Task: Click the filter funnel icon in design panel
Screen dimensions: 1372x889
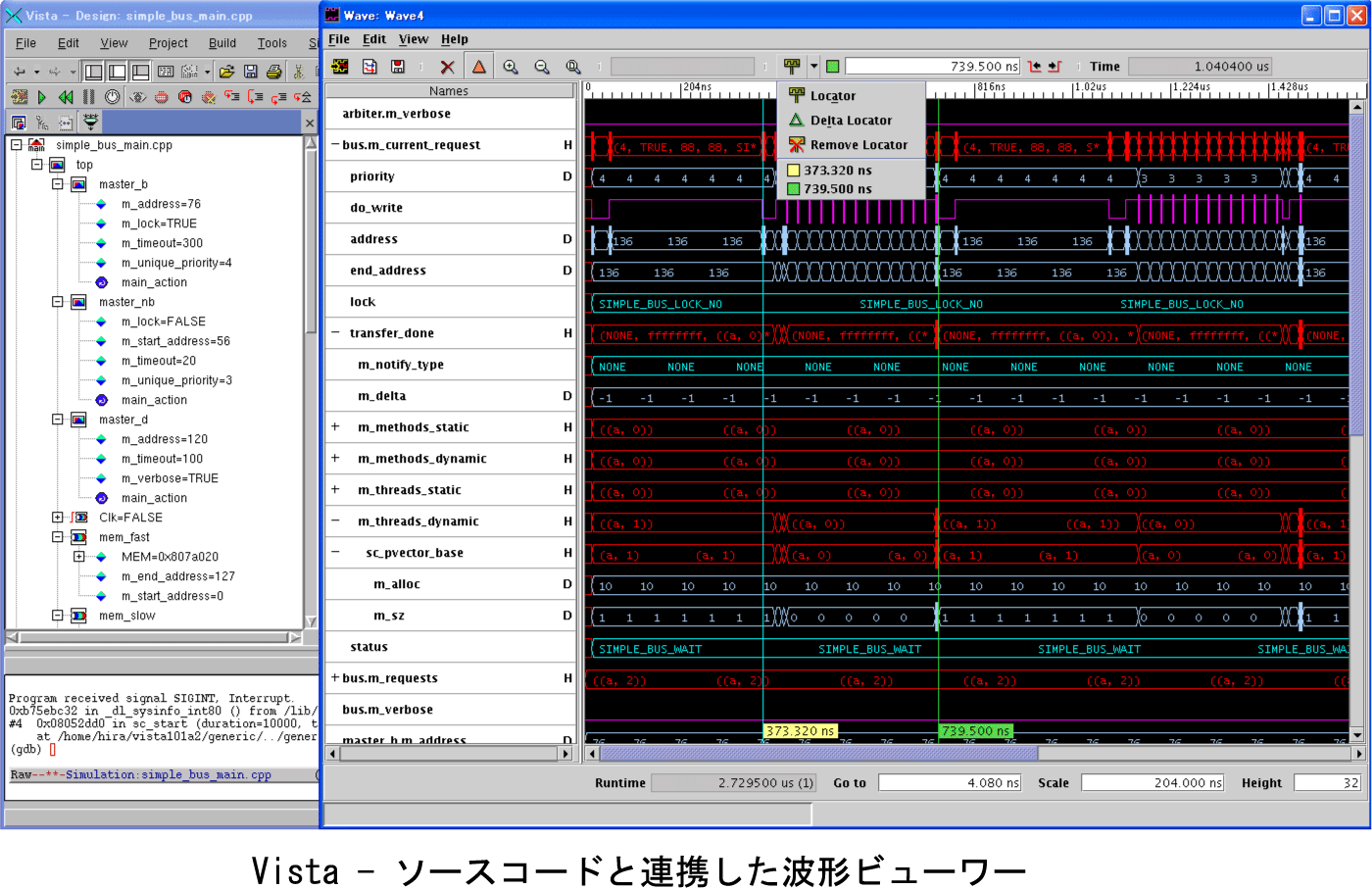Action: (x=90, y=123)
